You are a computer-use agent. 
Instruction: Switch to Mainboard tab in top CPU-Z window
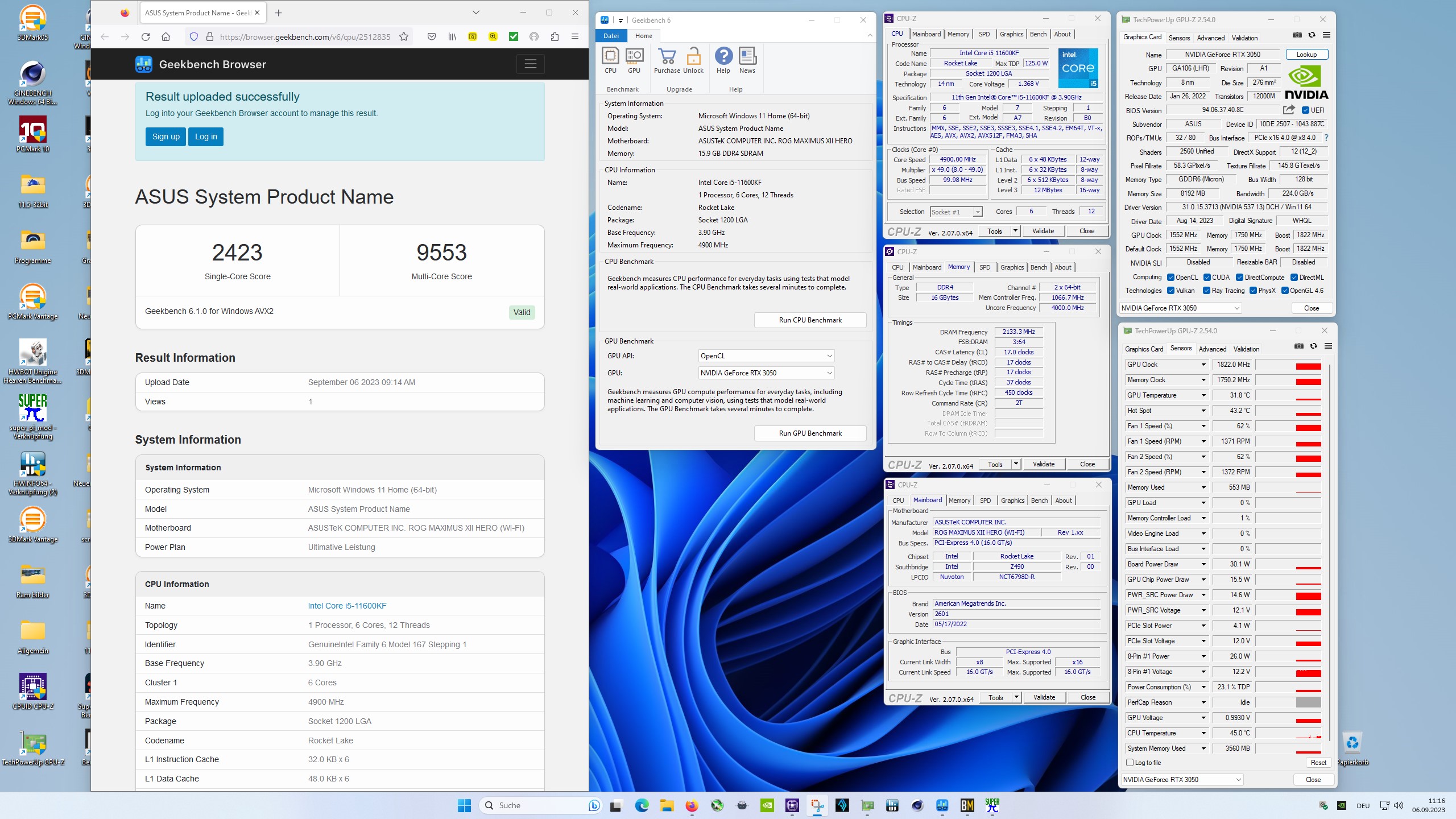[x=926, y=34]
